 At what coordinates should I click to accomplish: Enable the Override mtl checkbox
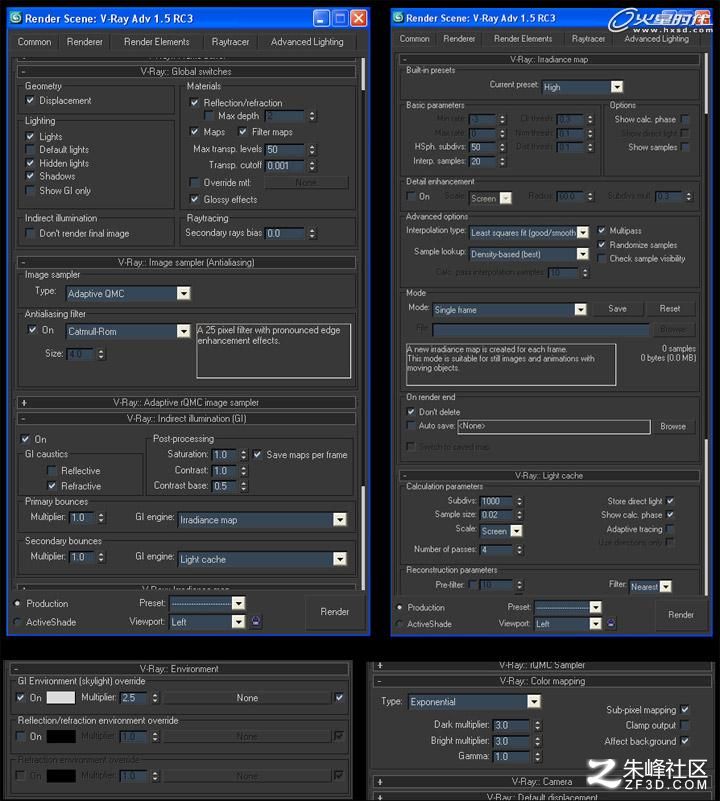point(194,182)
